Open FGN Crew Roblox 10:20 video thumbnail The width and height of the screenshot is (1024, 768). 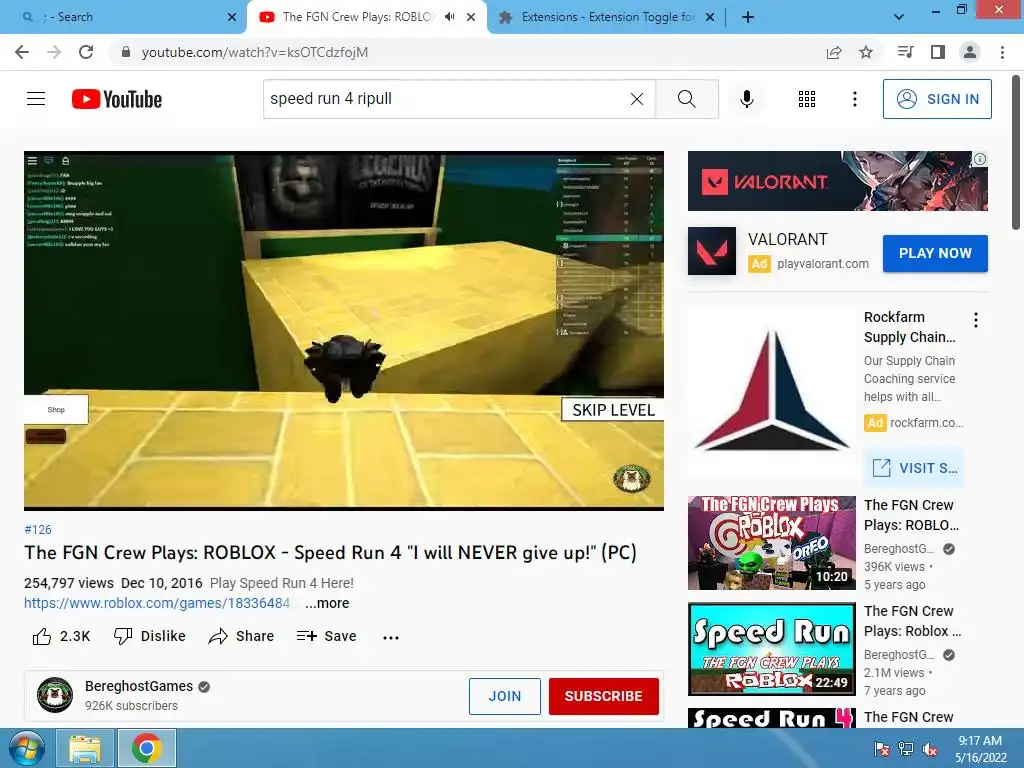point(771,543)
